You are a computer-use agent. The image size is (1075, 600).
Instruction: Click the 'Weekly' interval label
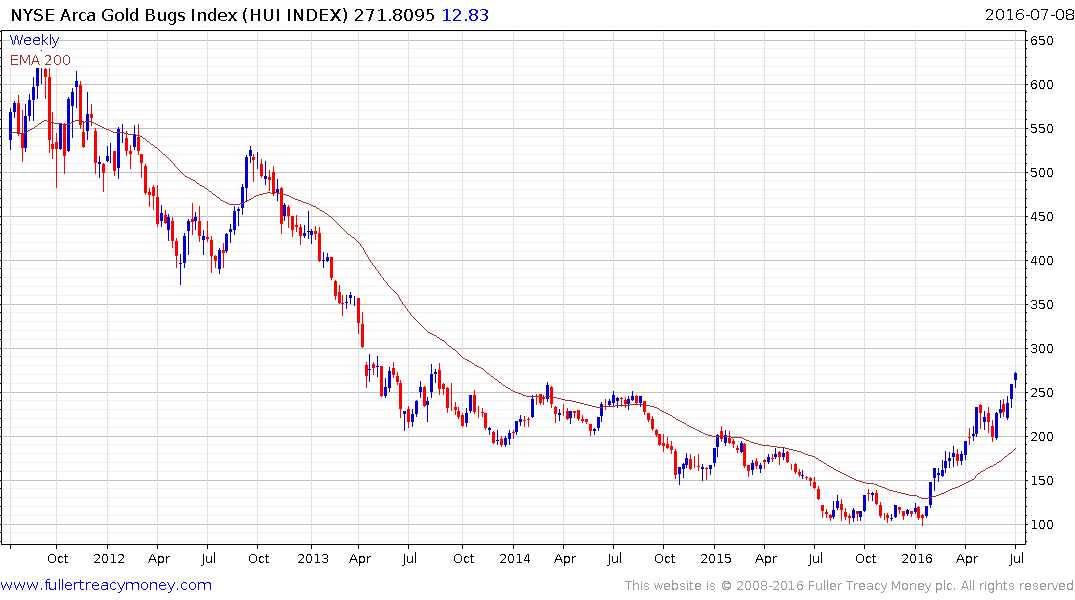34,40
